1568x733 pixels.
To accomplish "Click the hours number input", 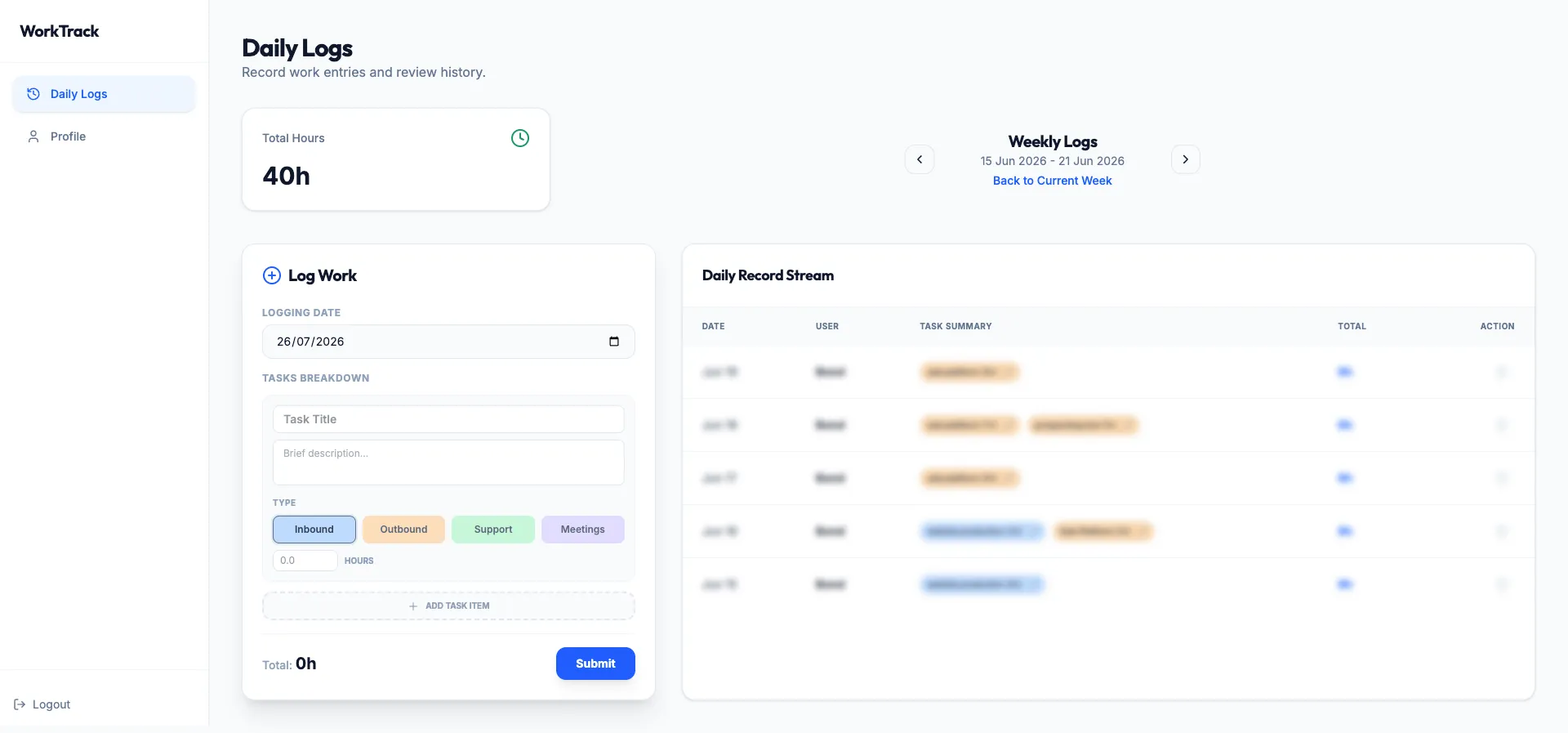I will click(x=305, y=561).
